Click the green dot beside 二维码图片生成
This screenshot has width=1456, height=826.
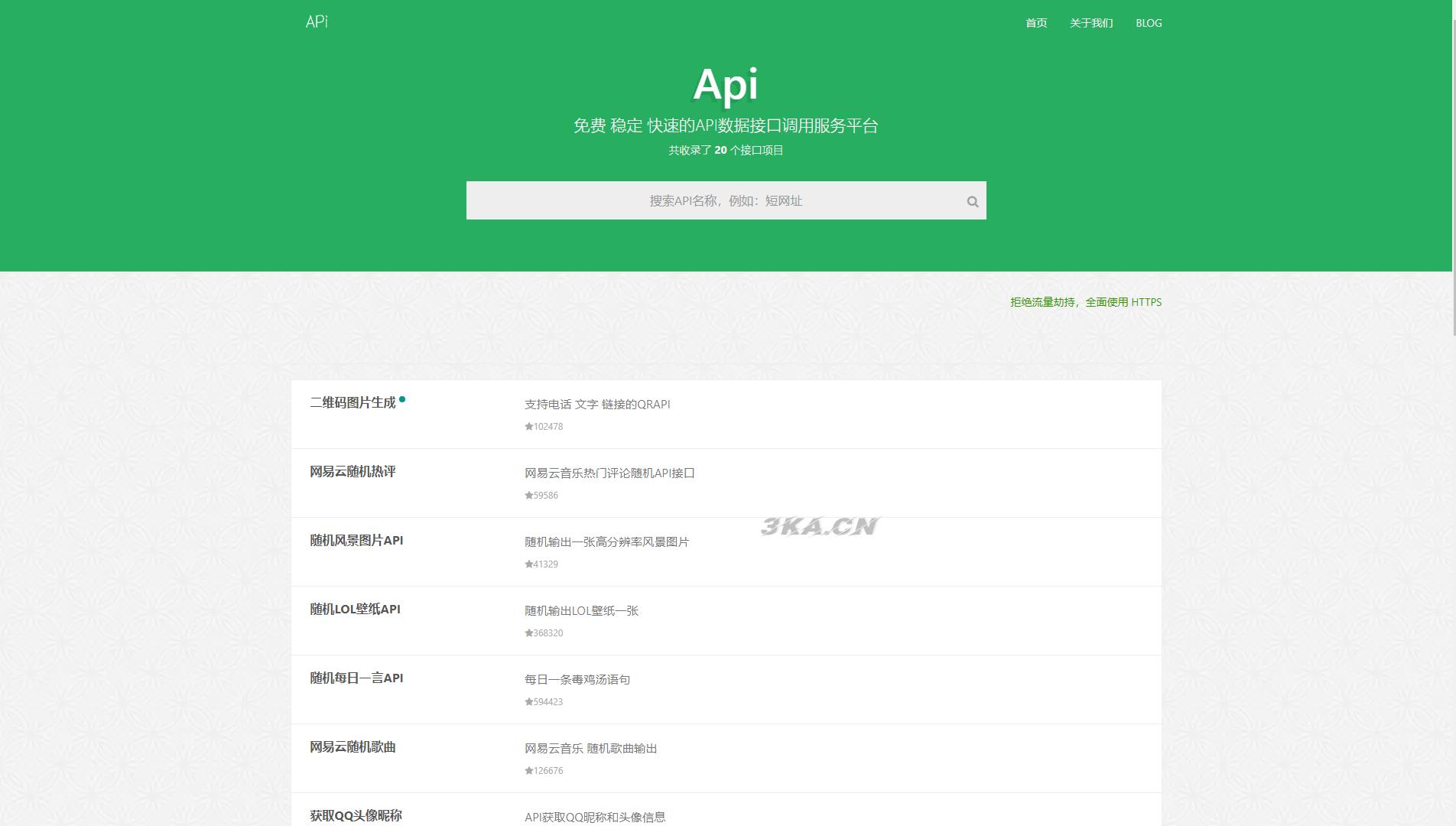tap(402, 399)
